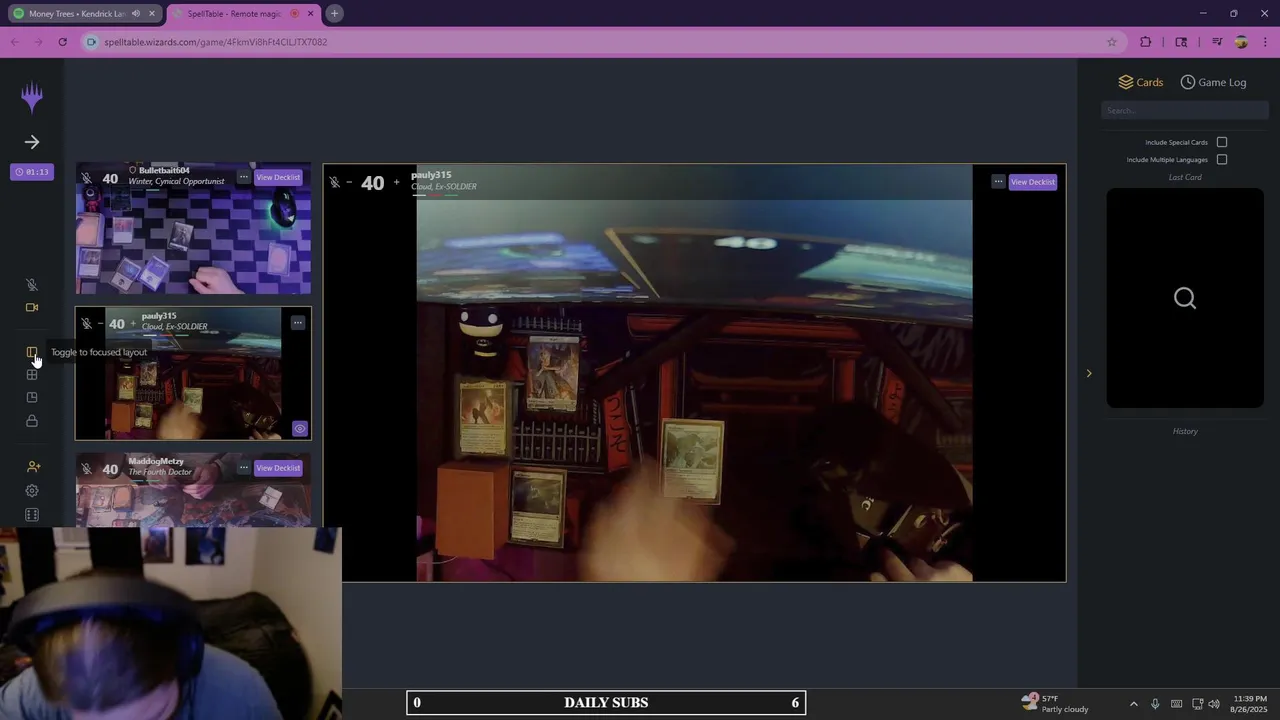Toggle the sidebar microphone mute icon
This screenshot has height=720, width=1280.
click(x=32, y=285)
